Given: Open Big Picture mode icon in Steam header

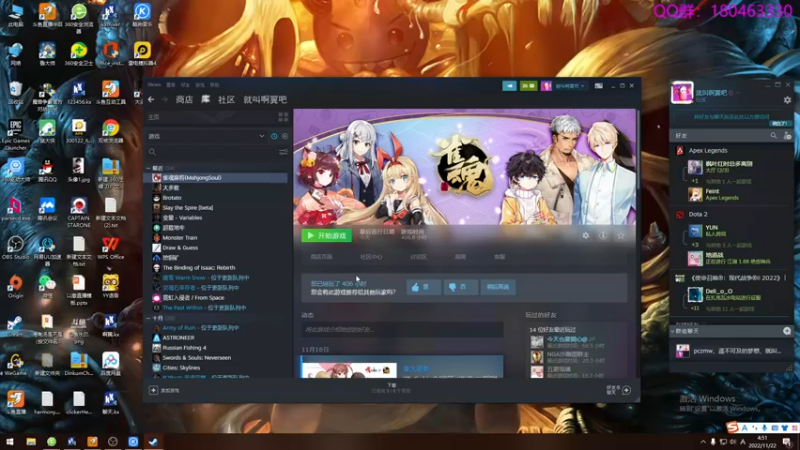Looking at the screenshot, I should [x=598, y=86].
